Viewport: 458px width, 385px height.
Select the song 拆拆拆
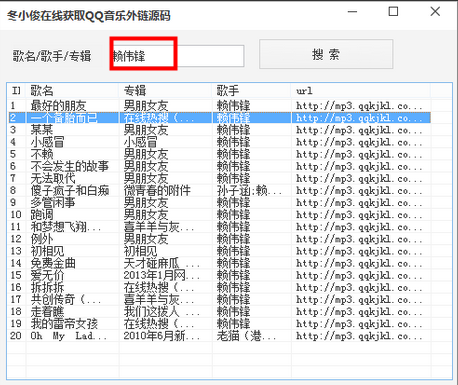(47, 287)
